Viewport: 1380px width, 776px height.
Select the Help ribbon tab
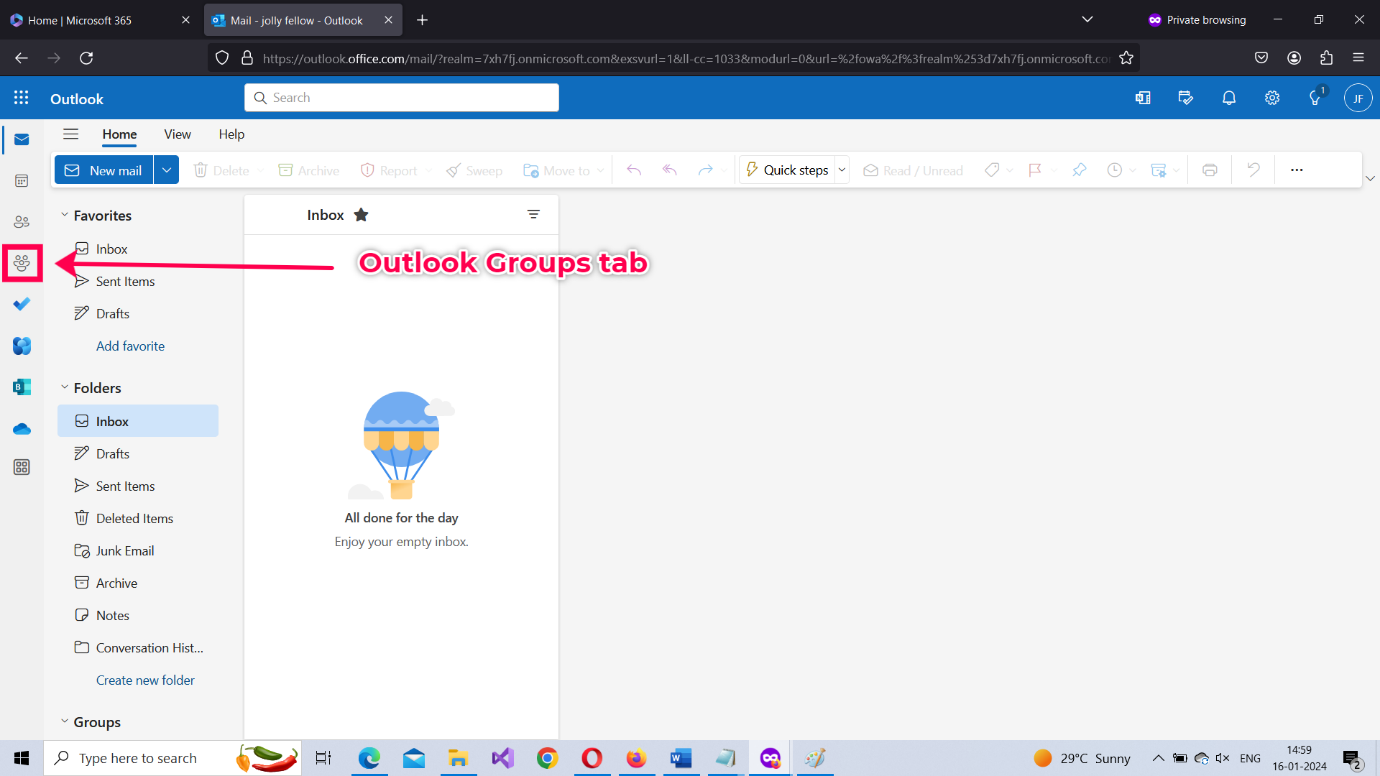click(x=232, y=134)
